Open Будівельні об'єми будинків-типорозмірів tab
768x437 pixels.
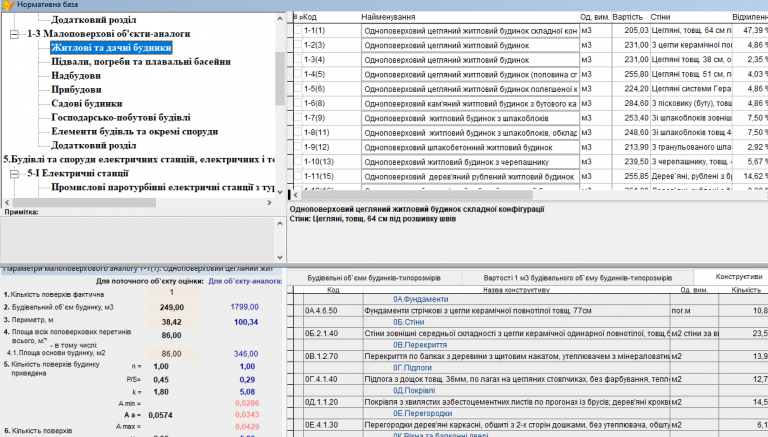(374, 278)
